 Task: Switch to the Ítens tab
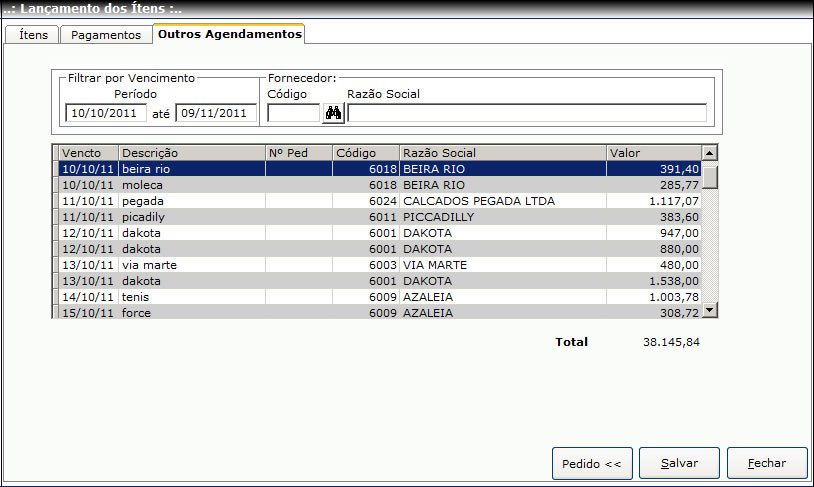pos(33,35)
